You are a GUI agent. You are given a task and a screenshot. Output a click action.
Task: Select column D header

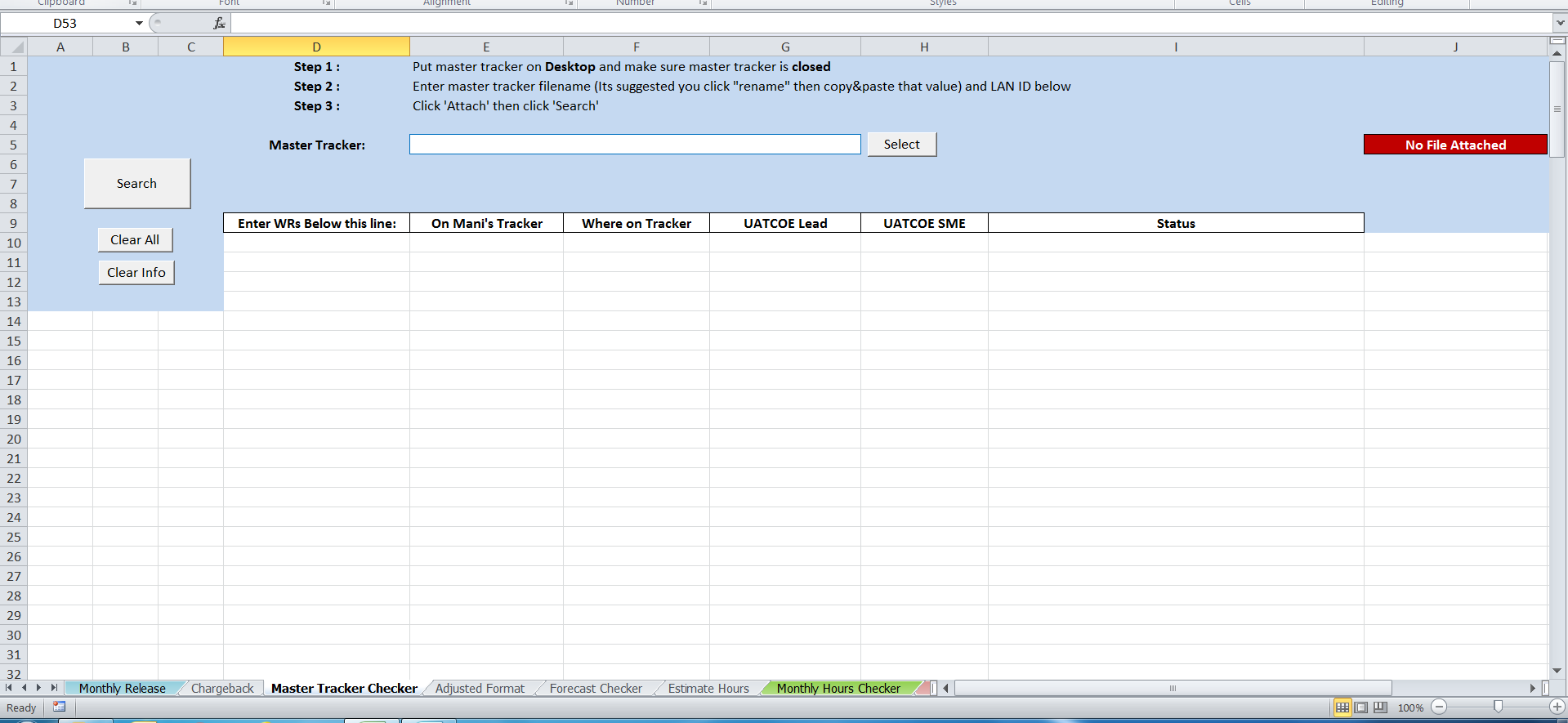click(316, 47)
